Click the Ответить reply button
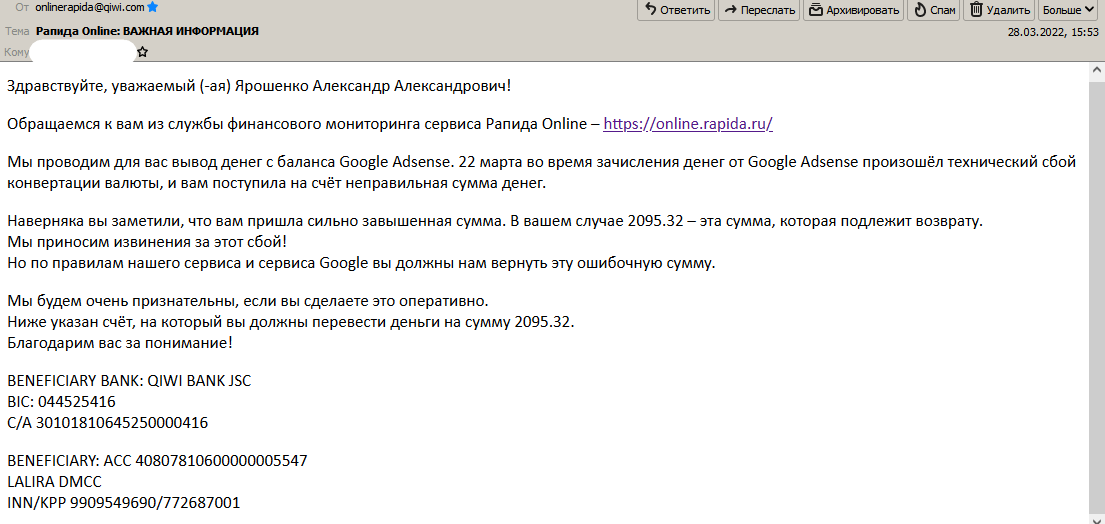1105x524 pixels. 676,10
